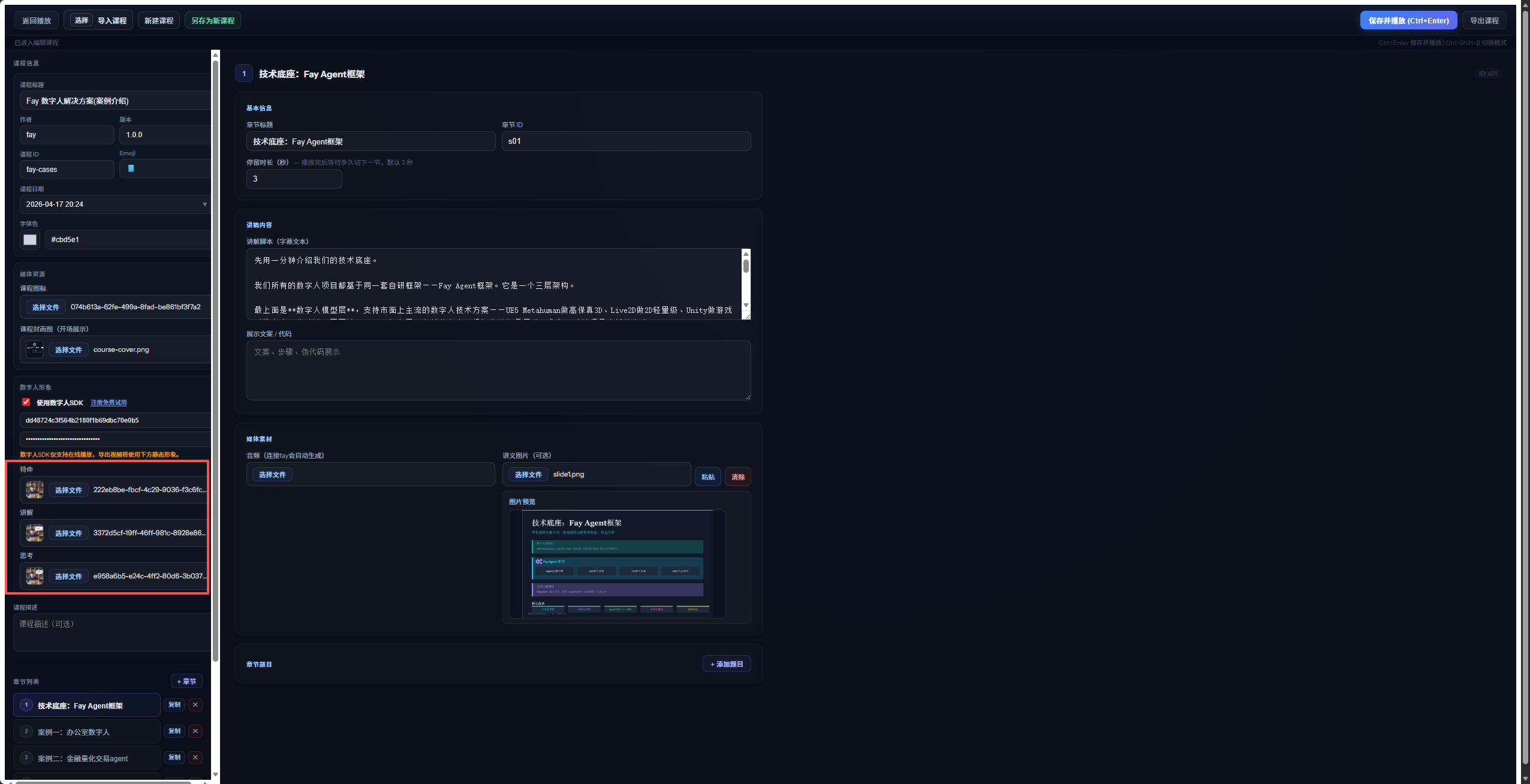Open chapter 2 案例一：办公室数字人
This screenshot has width=1530, height=784.
tap(87, 732)
